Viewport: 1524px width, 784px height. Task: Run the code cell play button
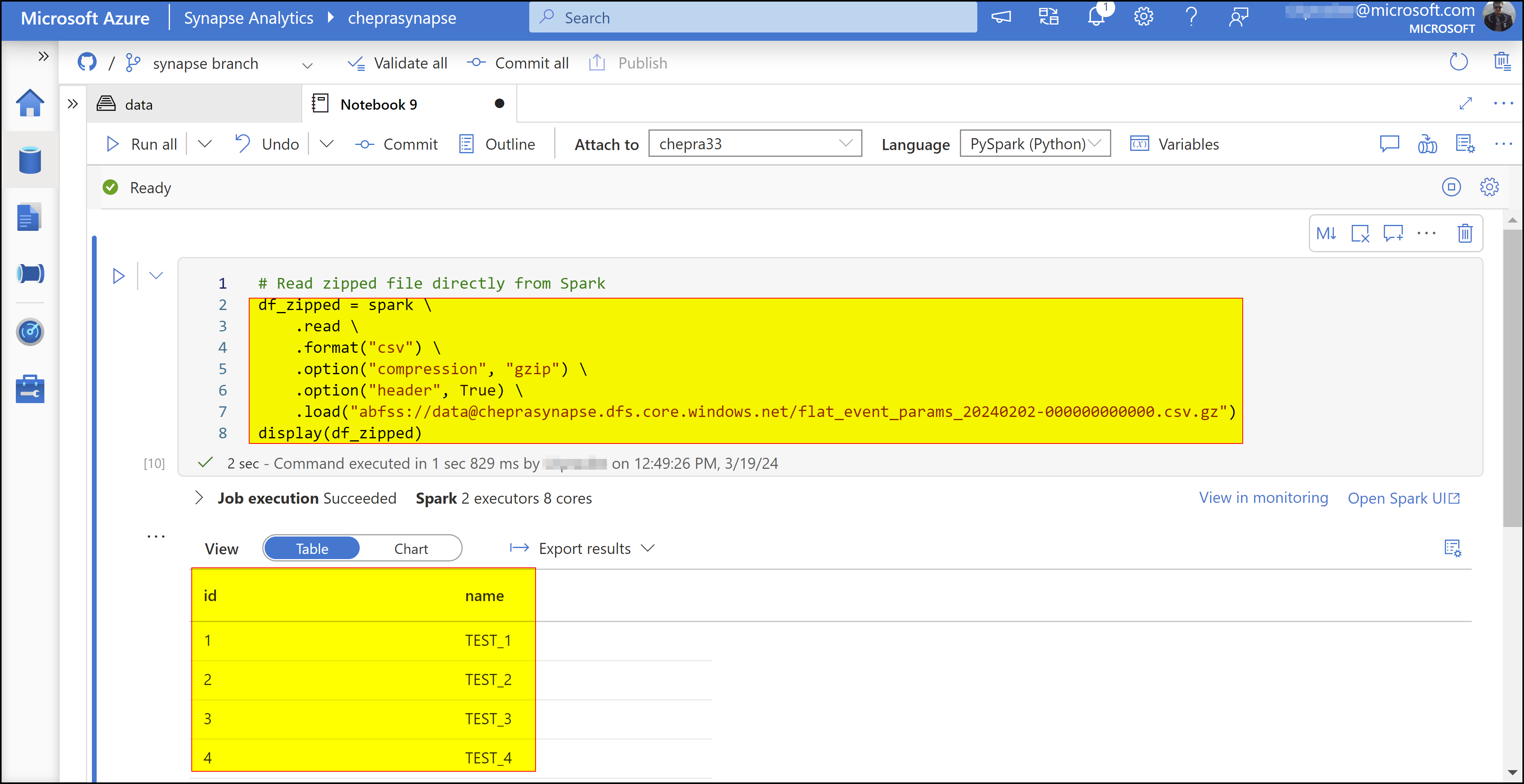point(118,276)
